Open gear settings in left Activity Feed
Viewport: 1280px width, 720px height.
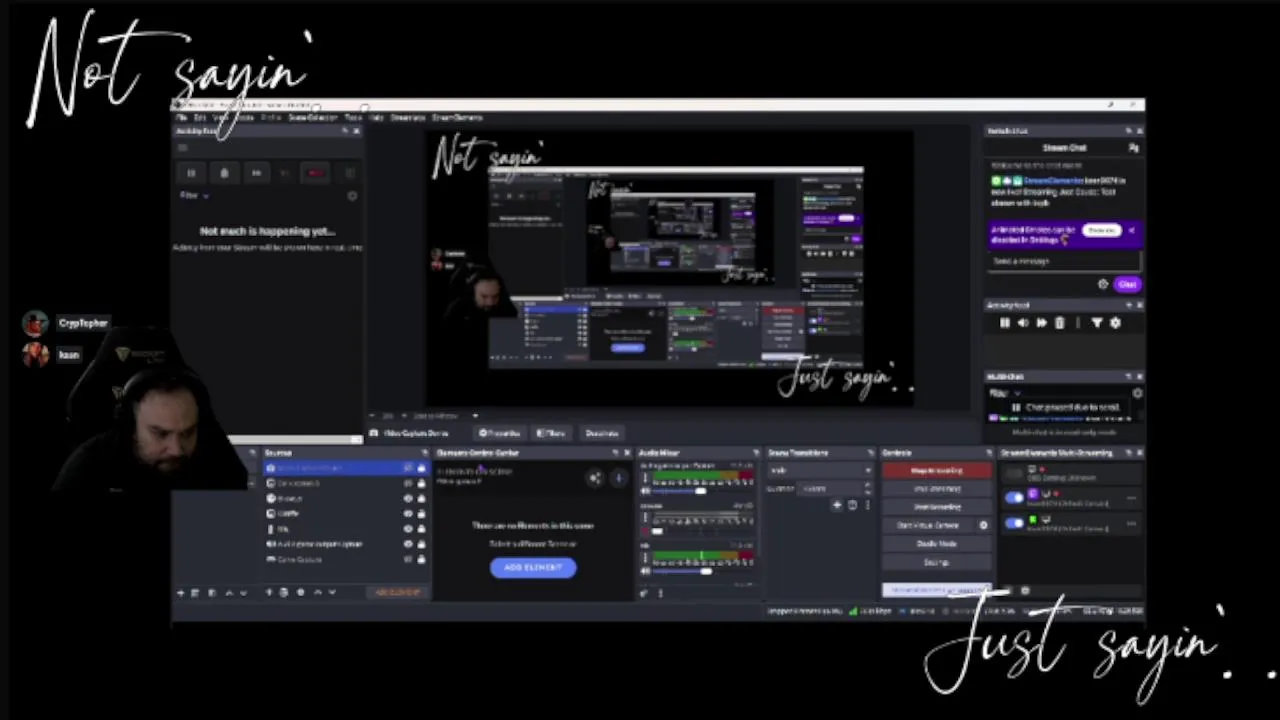pos(352,196)
